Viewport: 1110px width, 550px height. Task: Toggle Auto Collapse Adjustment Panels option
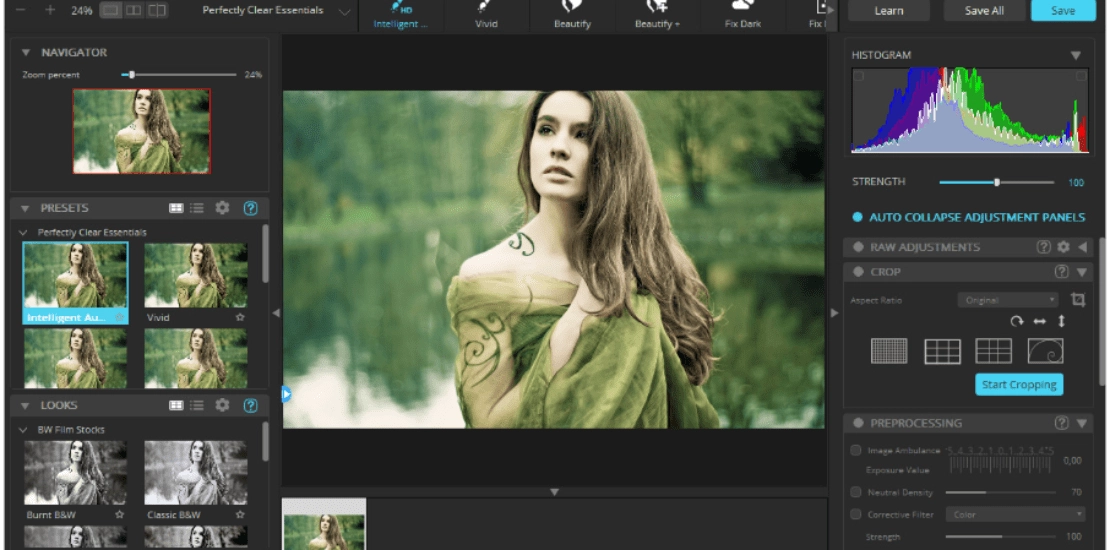point(857,217)
